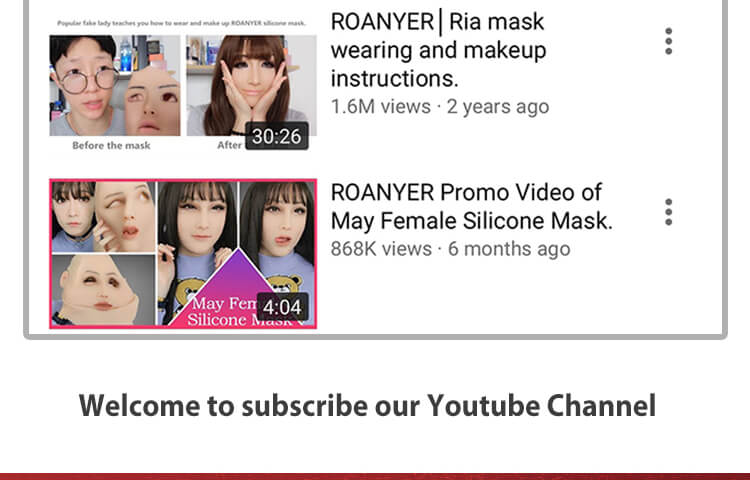Image resolution: width=750 pixels, height=480 pixels.
Task: Click the 'Before the mask' caption
Action: pos(111,145)
